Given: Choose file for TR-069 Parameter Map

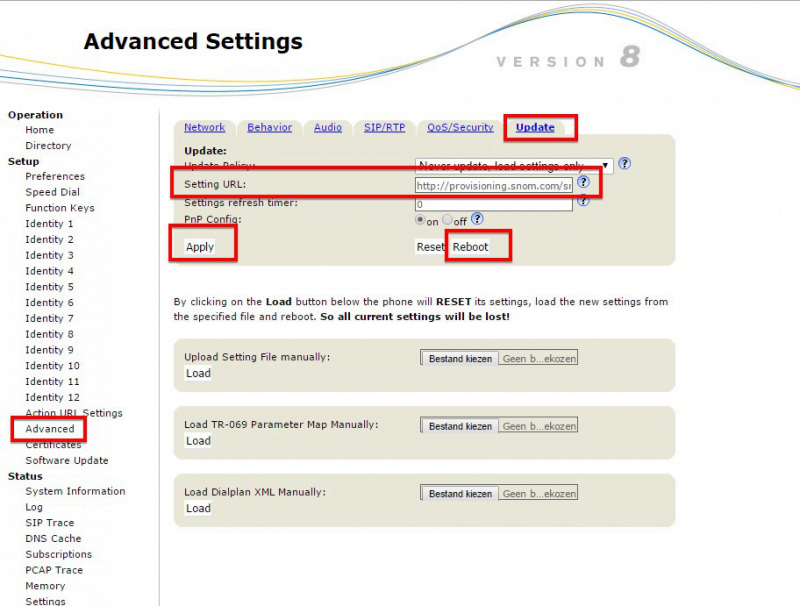Looking at the screenshot, I should point(460,426).
